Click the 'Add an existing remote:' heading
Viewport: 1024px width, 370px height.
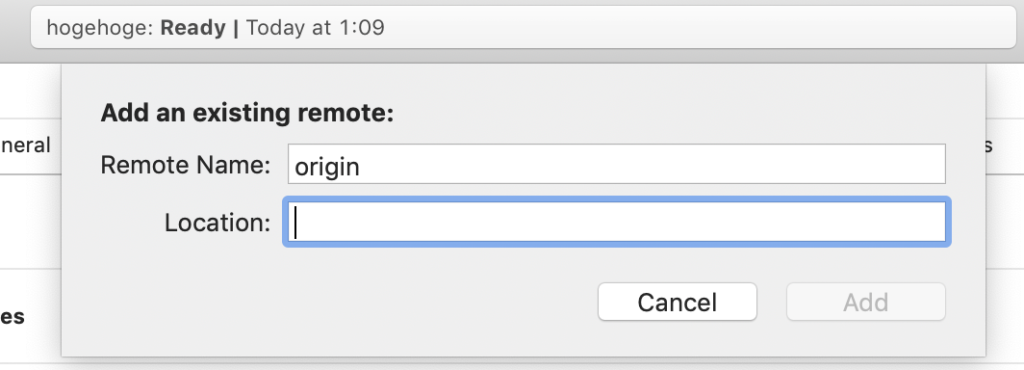coord(247,114)
